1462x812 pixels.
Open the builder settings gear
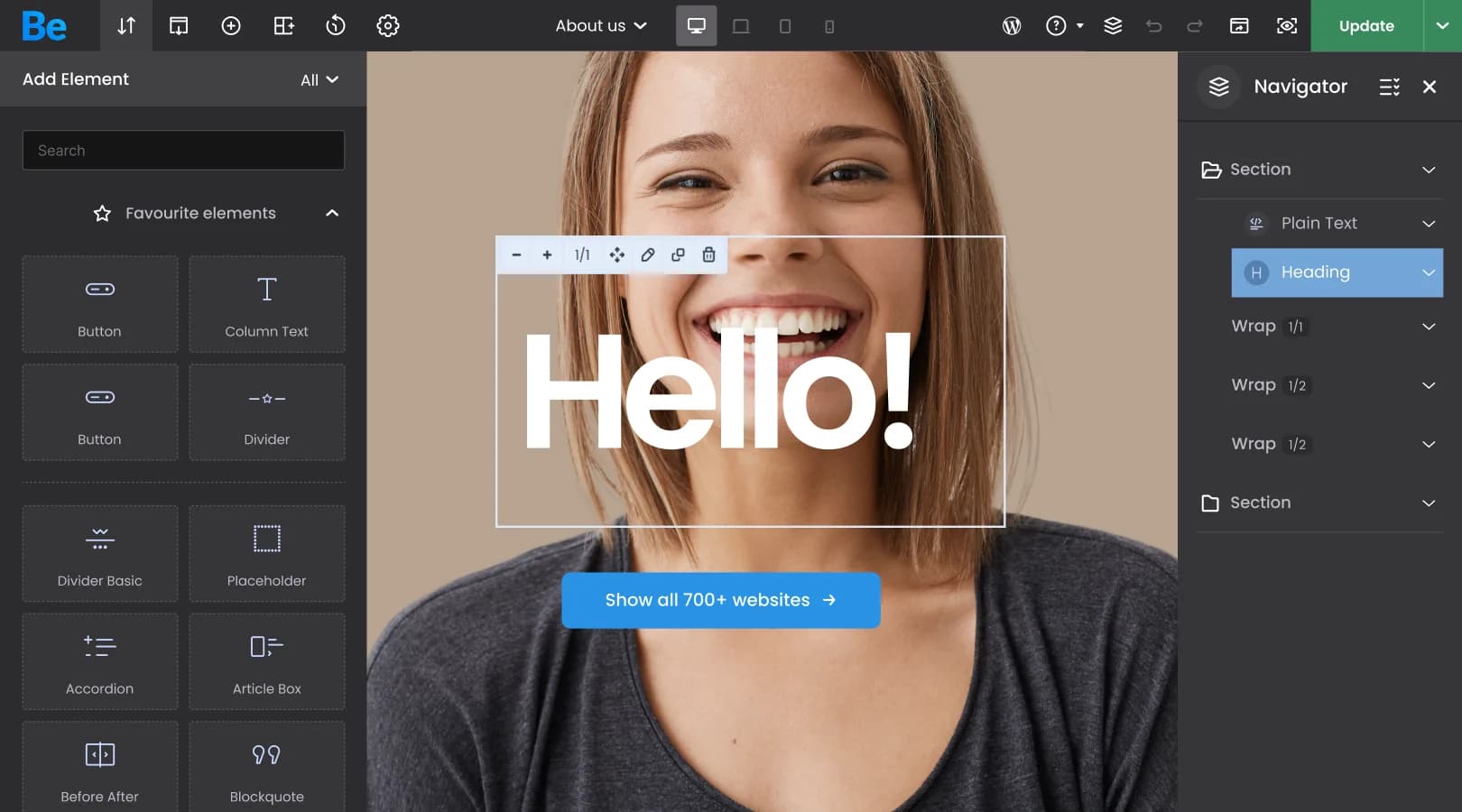click(x=387, y=25)
